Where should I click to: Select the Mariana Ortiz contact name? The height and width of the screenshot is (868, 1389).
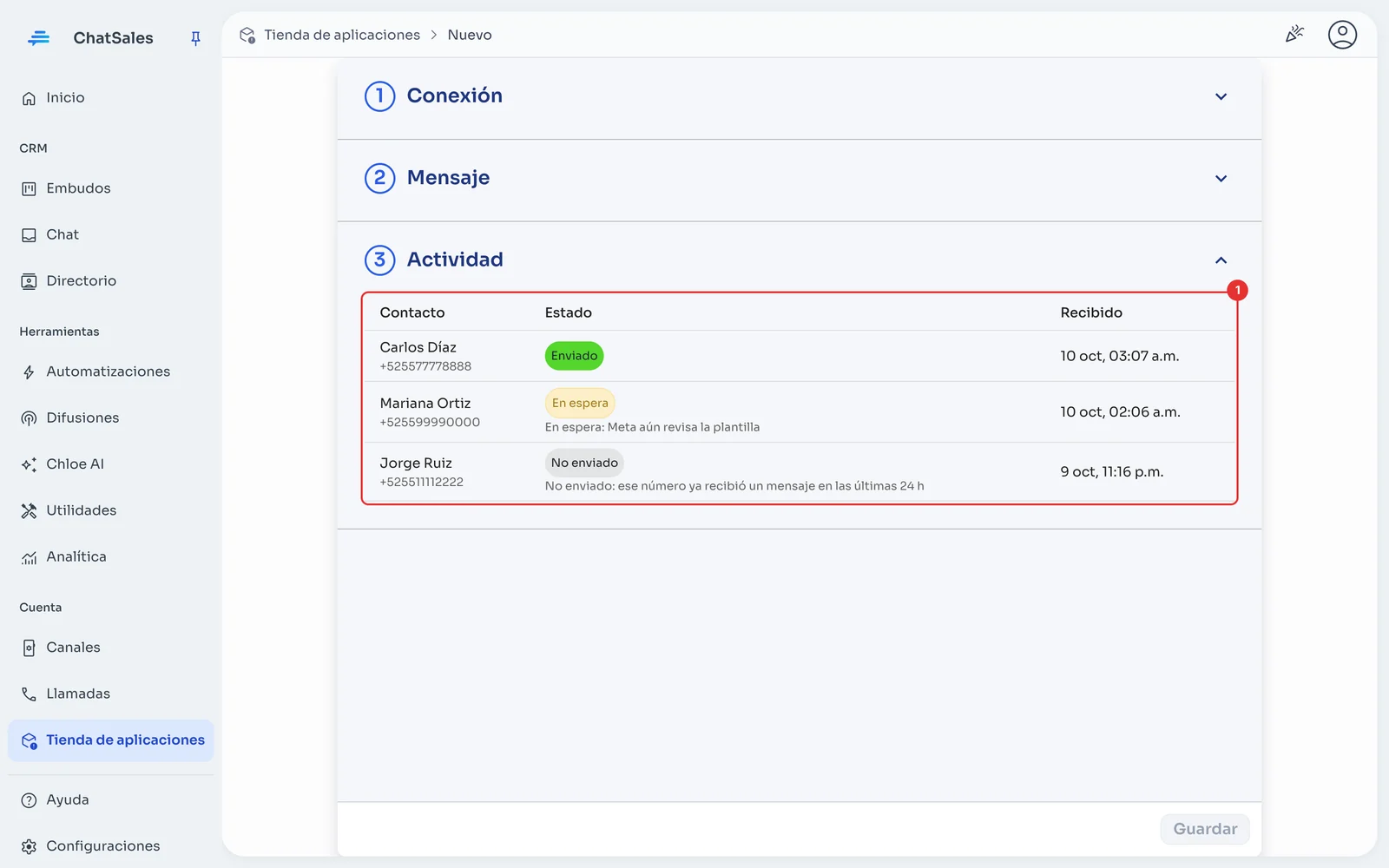tap(425, 404)
